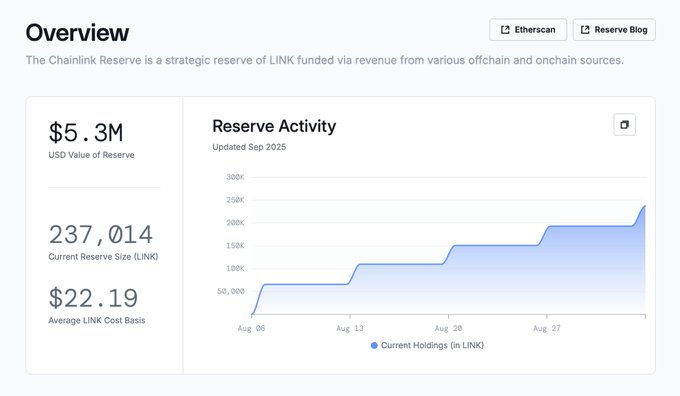Click the external-link icon beside Reserve Blog
Viewport: 680px width, 396px height.
585,29
